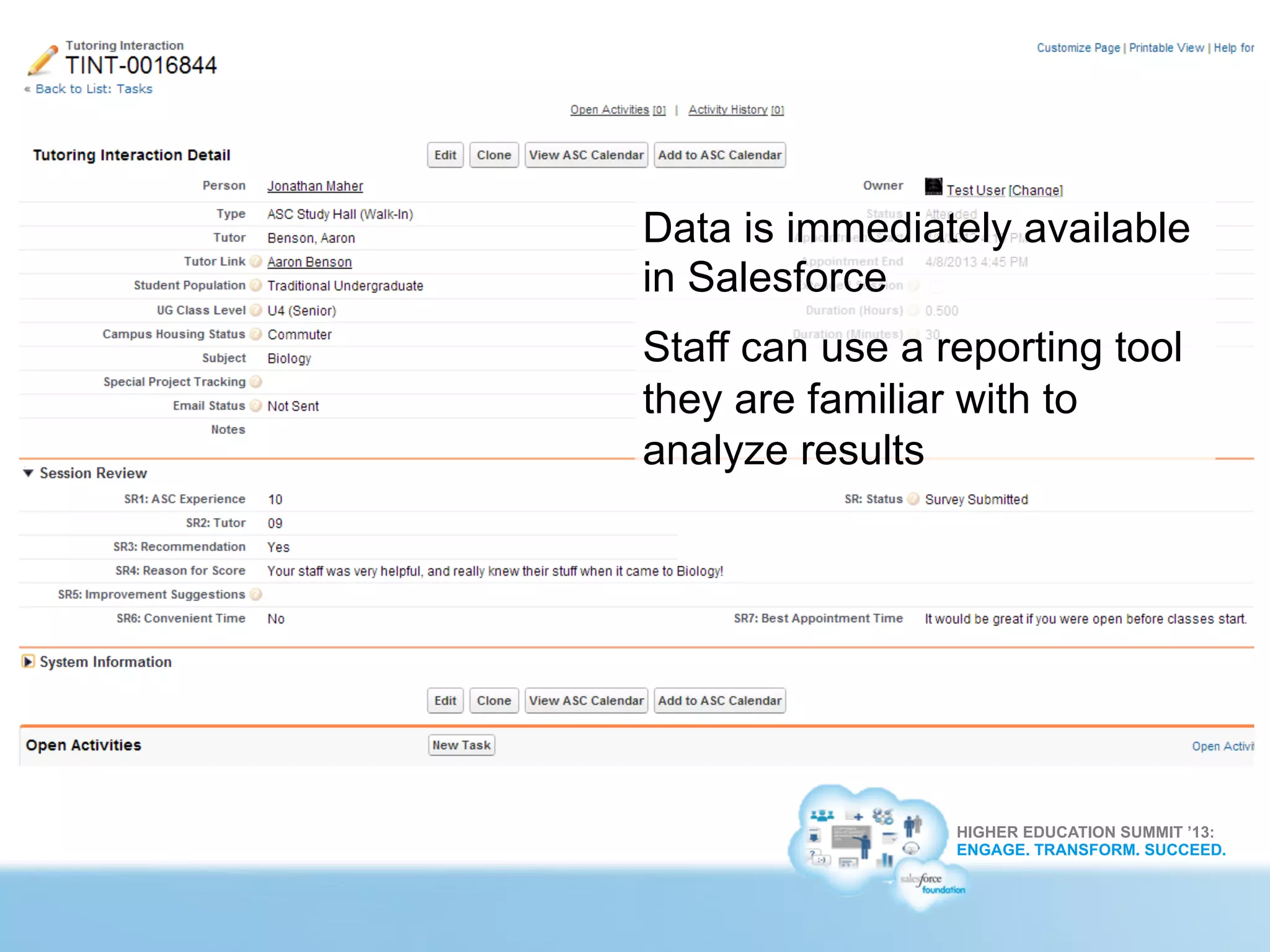1270x952 pixels.
Task: Open Jonathan Maher person record
Action: point(315,186)
